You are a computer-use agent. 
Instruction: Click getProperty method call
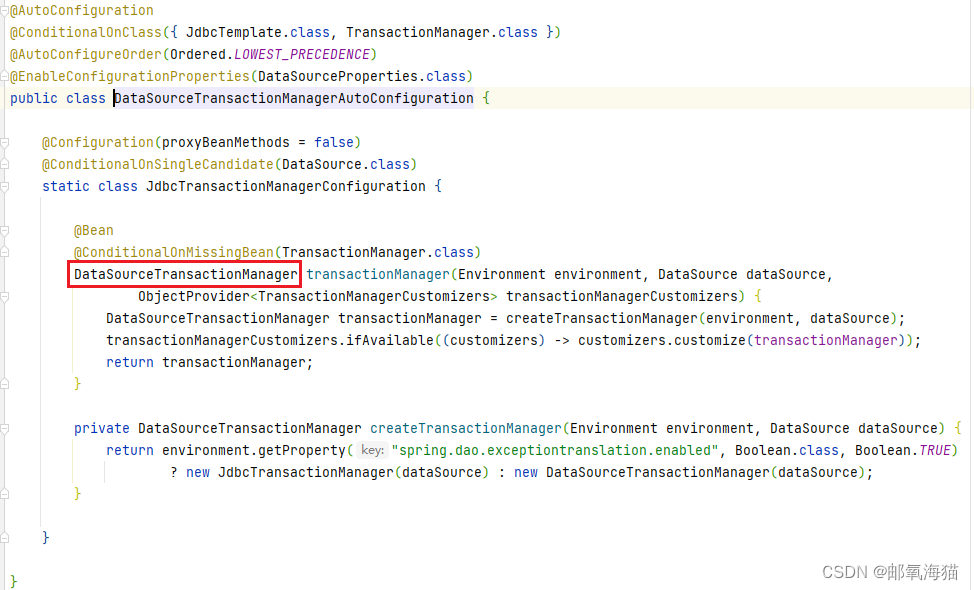point(302,450)
